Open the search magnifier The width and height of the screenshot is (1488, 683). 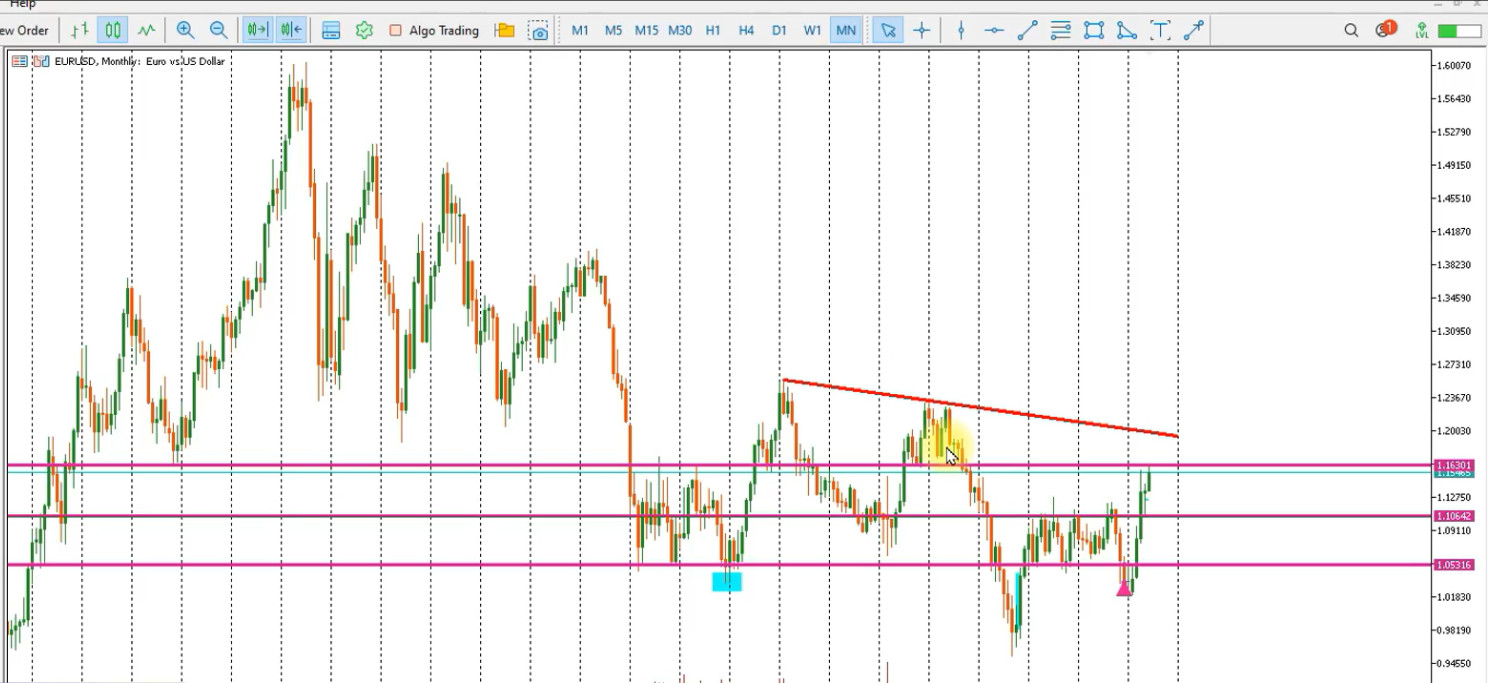pos(1351,31)
